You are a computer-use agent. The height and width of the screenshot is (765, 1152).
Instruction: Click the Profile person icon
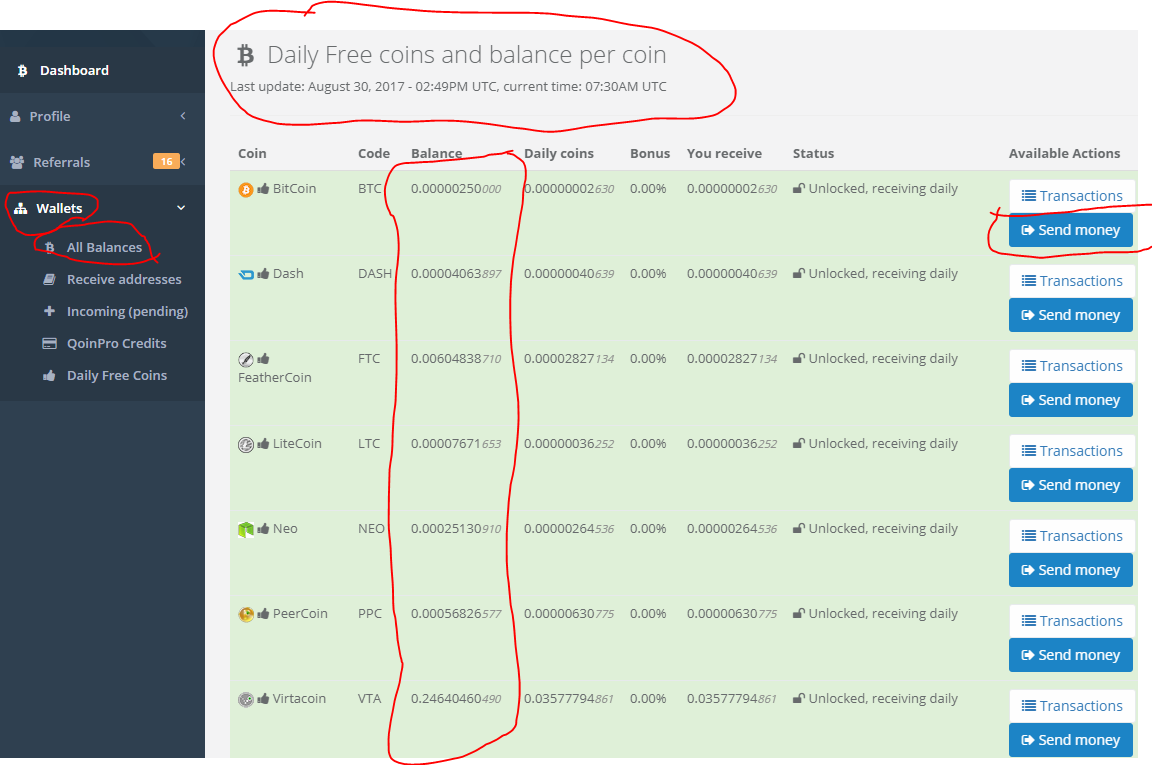point(15,116)
